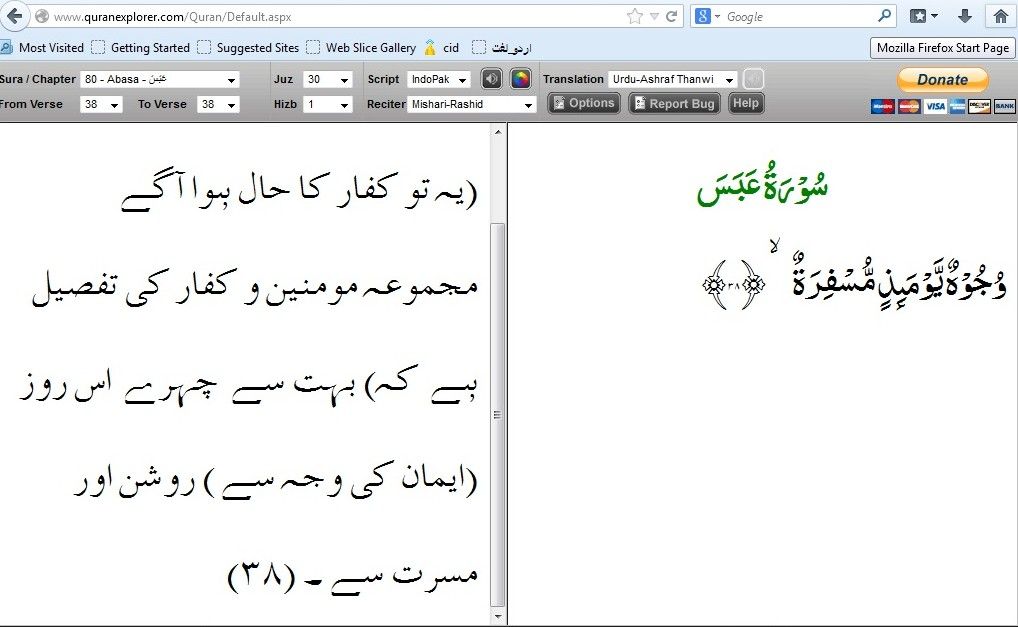Open the Options button
Image resolution: width=1018 pixels, height=627 pixels.
pyautogui.click(x=584, y=103)
